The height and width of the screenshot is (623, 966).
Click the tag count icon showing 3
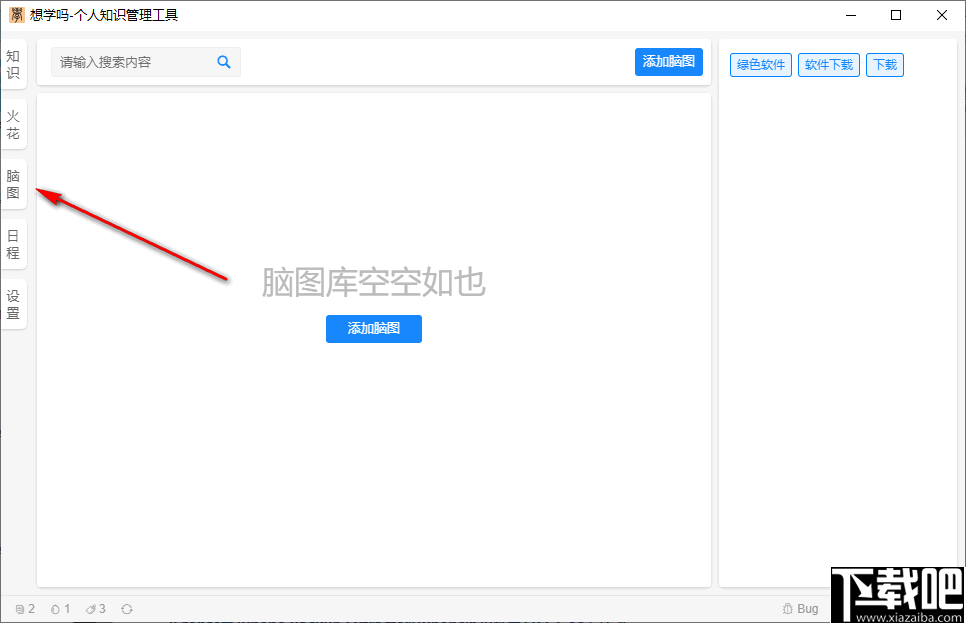pos(93,608)
